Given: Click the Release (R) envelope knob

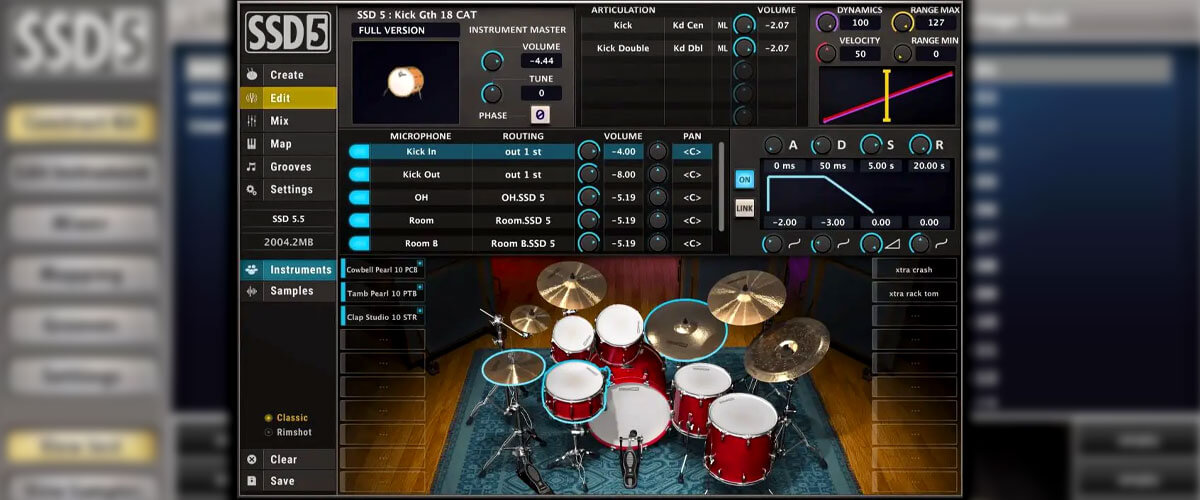Looking at the screenshot, I should (920, 145).
